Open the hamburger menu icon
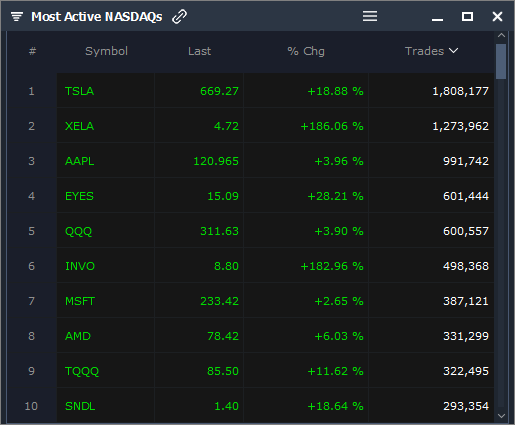 click(370, 16)
